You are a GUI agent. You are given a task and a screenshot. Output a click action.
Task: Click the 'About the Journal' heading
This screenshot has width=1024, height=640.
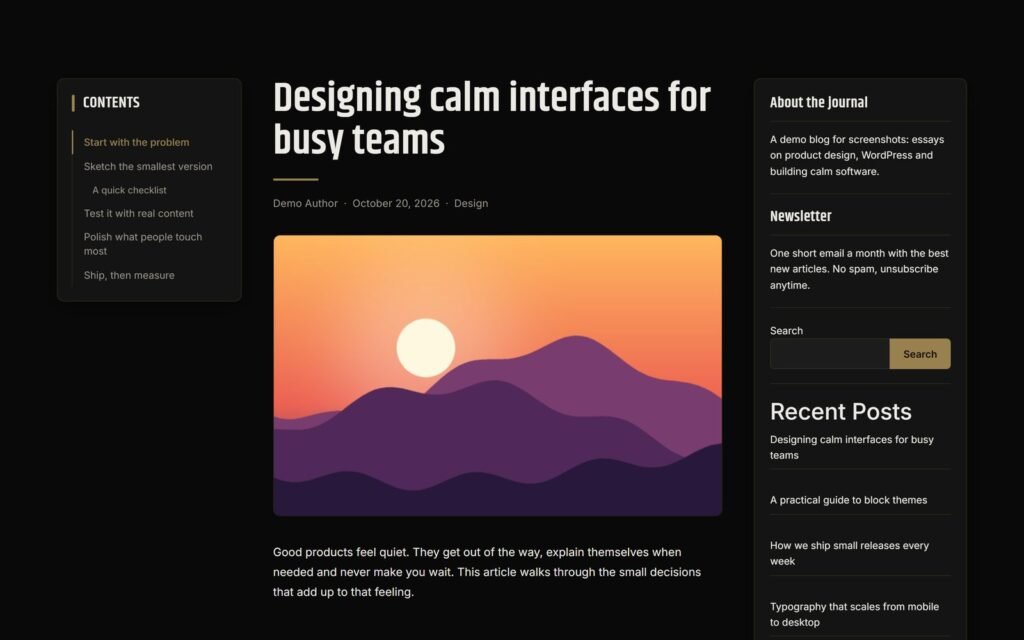818,103
